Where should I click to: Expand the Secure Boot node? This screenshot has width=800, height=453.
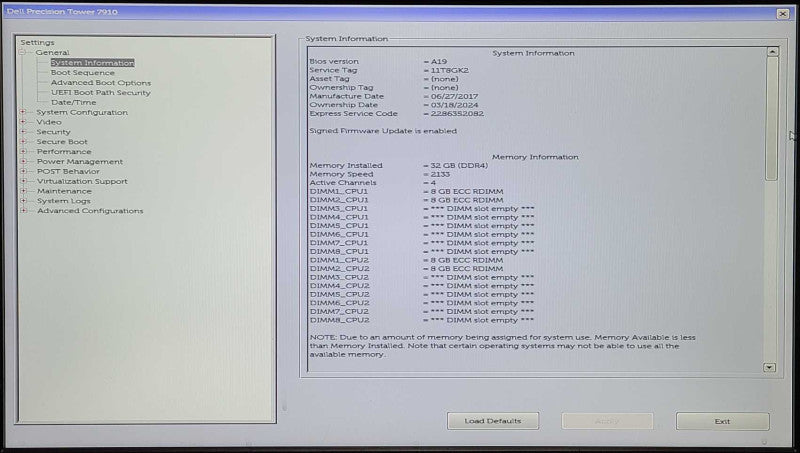tap(23, 141)
